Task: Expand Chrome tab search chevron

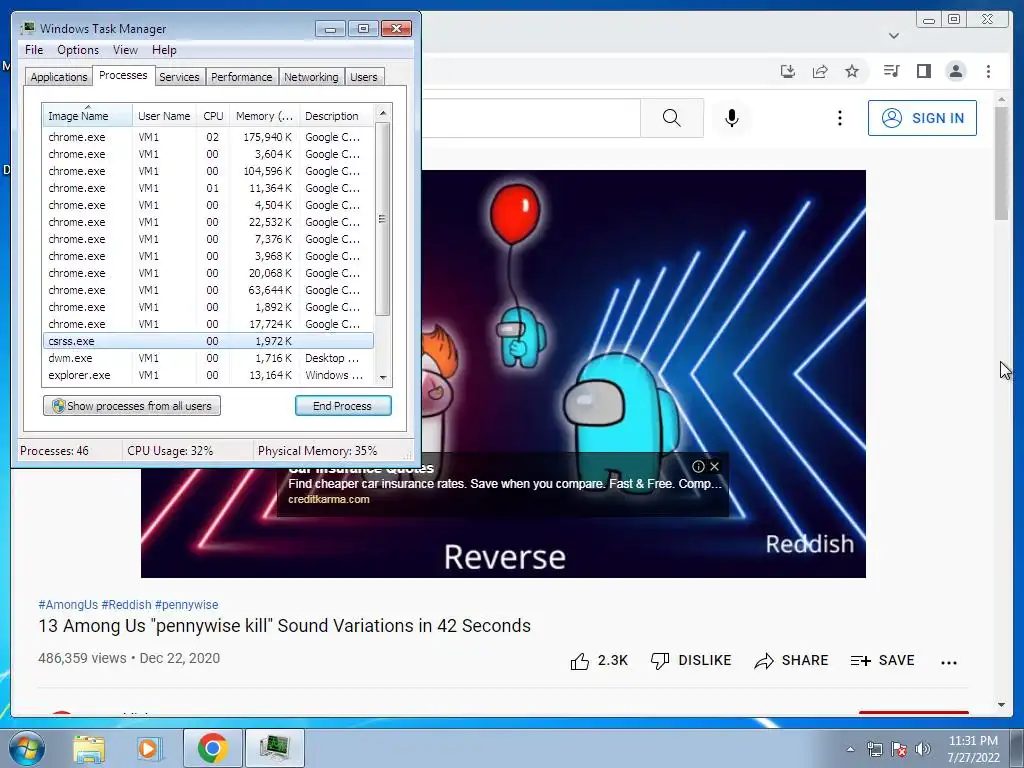Action: click(894, 35)
